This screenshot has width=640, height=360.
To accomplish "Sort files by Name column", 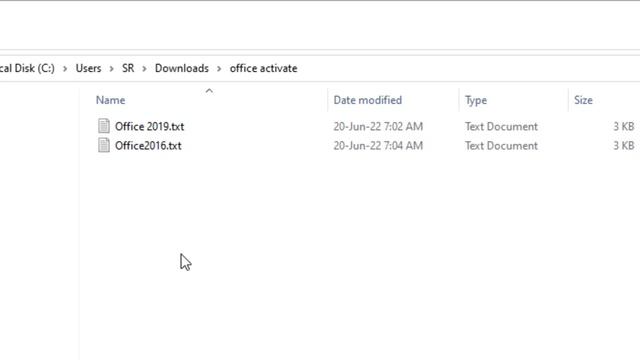I will 111,100.
